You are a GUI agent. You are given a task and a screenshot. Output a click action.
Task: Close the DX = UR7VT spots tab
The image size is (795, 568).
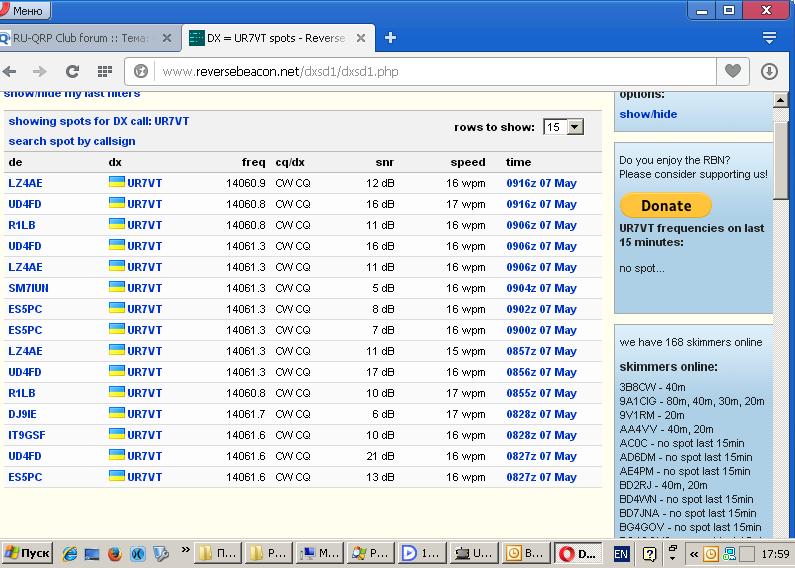pyautogui.click(x=360, y=38)
